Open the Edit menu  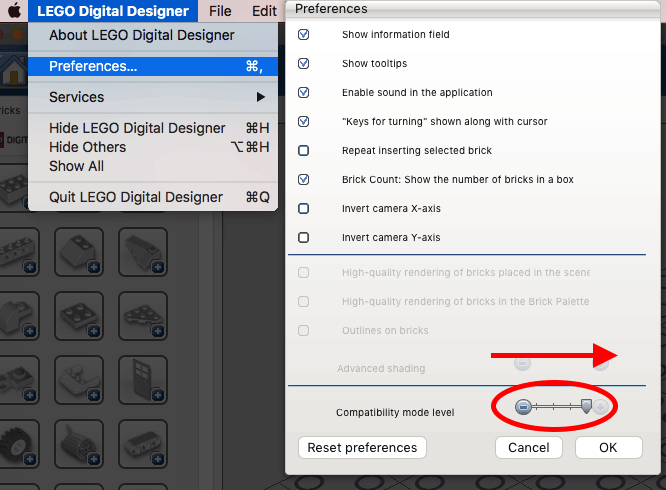(x=264, y=11)
